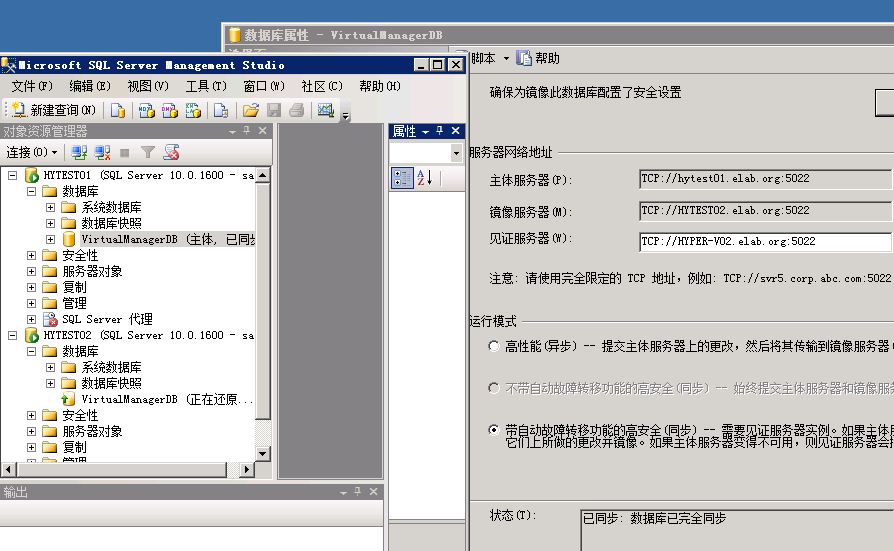Click Help (帮助) in database properties dialog

pos(538,58)
